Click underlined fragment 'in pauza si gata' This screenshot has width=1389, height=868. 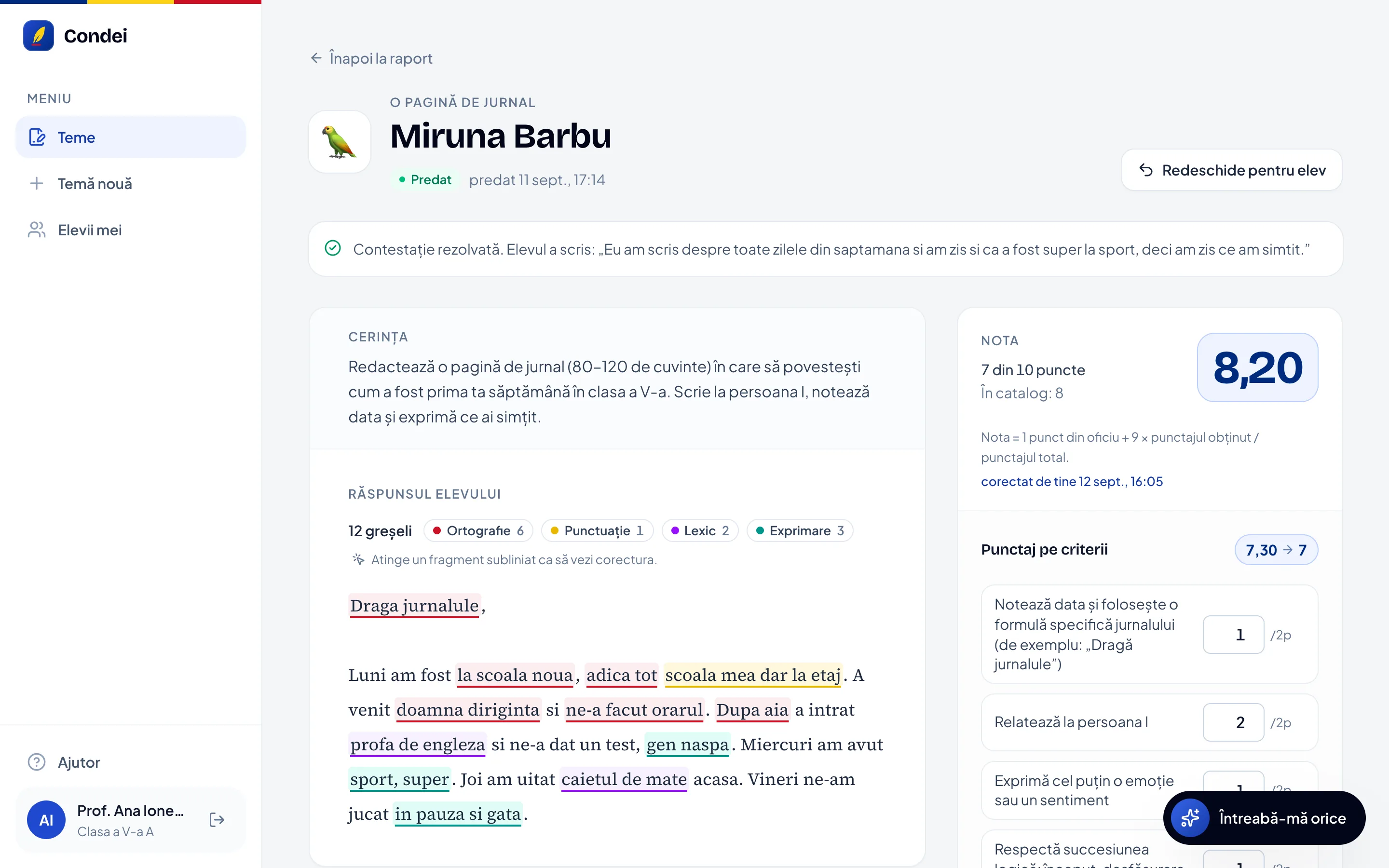(458, 814)
